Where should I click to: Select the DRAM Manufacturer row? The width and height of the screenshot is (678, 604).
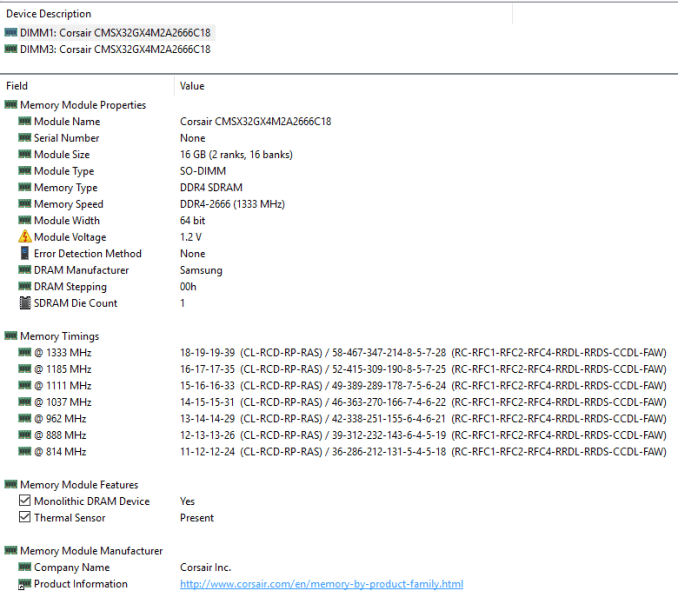point(81,270)
